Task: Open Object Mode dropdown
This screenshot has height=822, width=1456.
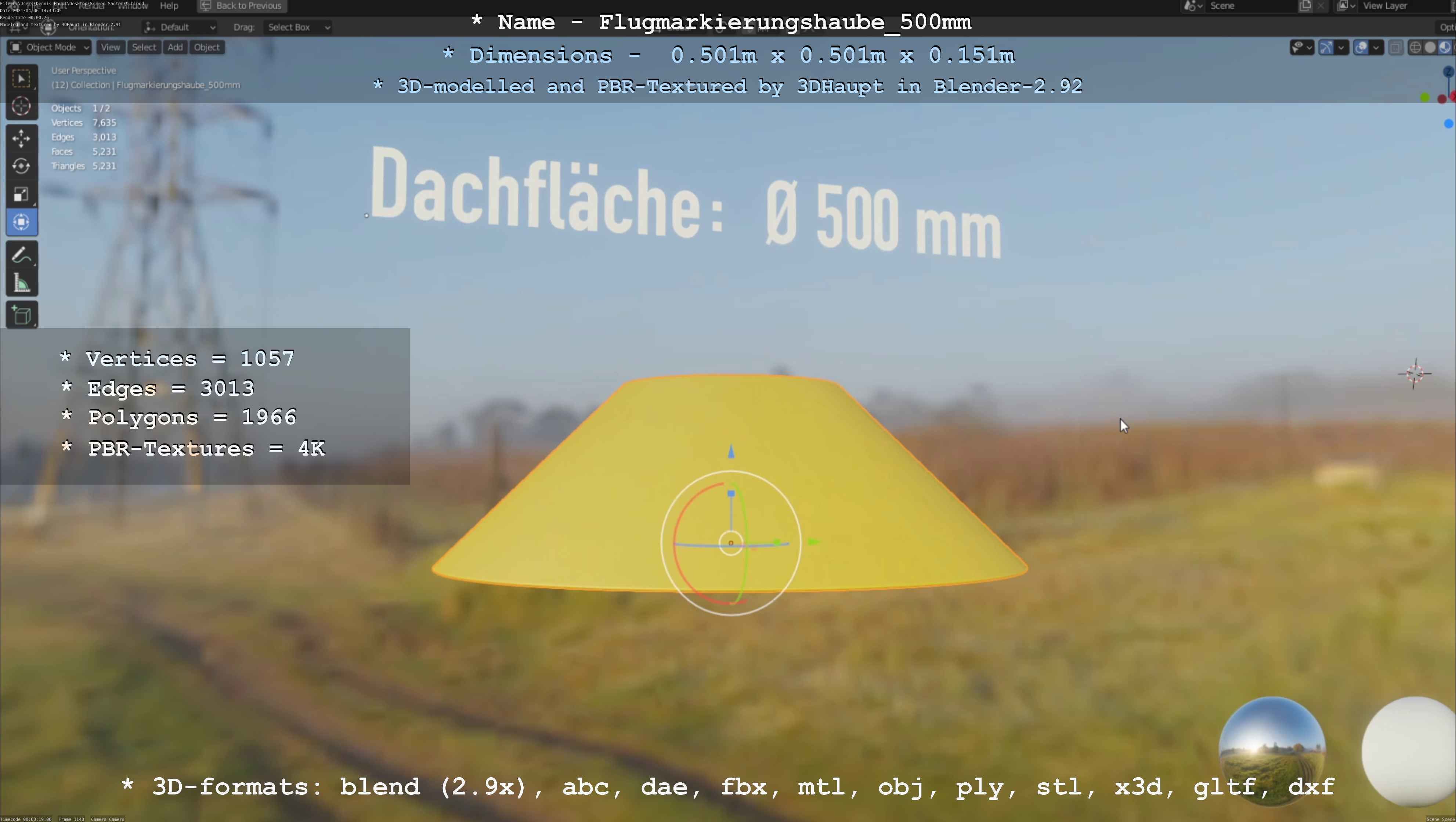Action: click(x=49, y=47)
